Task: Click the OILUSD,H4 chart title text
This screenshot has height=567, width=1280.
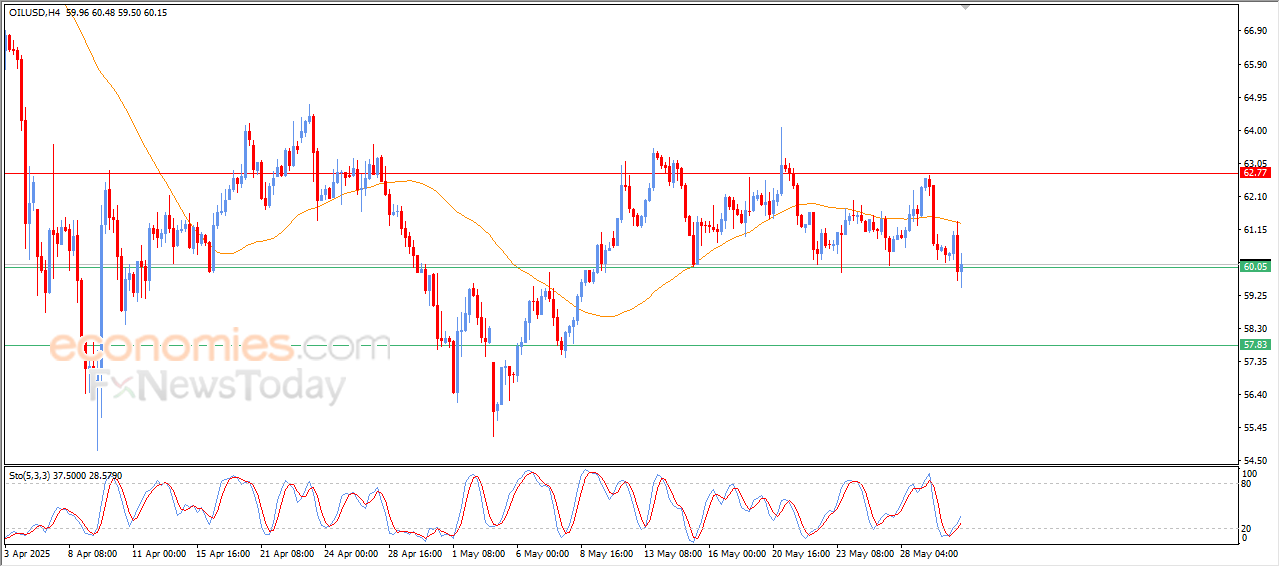Action: (x=33, y=12)
